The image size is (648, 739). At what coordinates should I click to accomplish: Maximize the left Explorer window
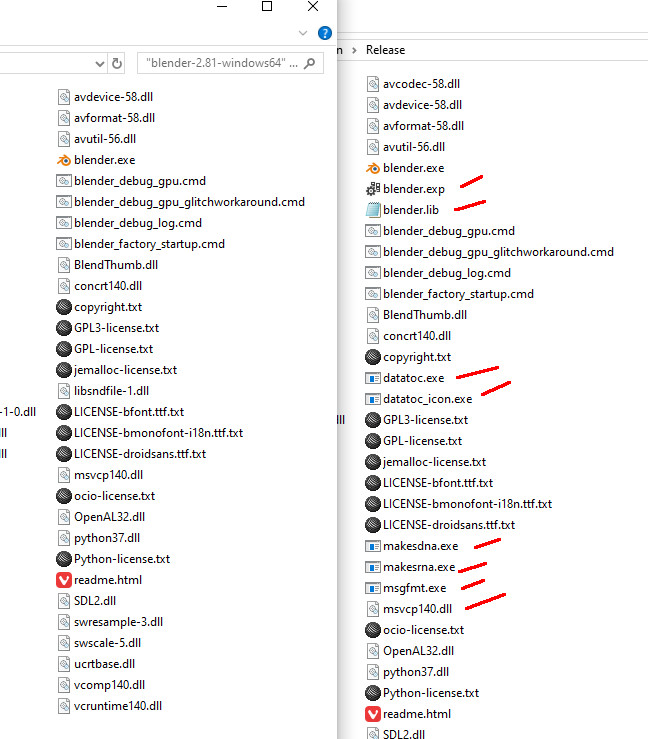[267, 6]
